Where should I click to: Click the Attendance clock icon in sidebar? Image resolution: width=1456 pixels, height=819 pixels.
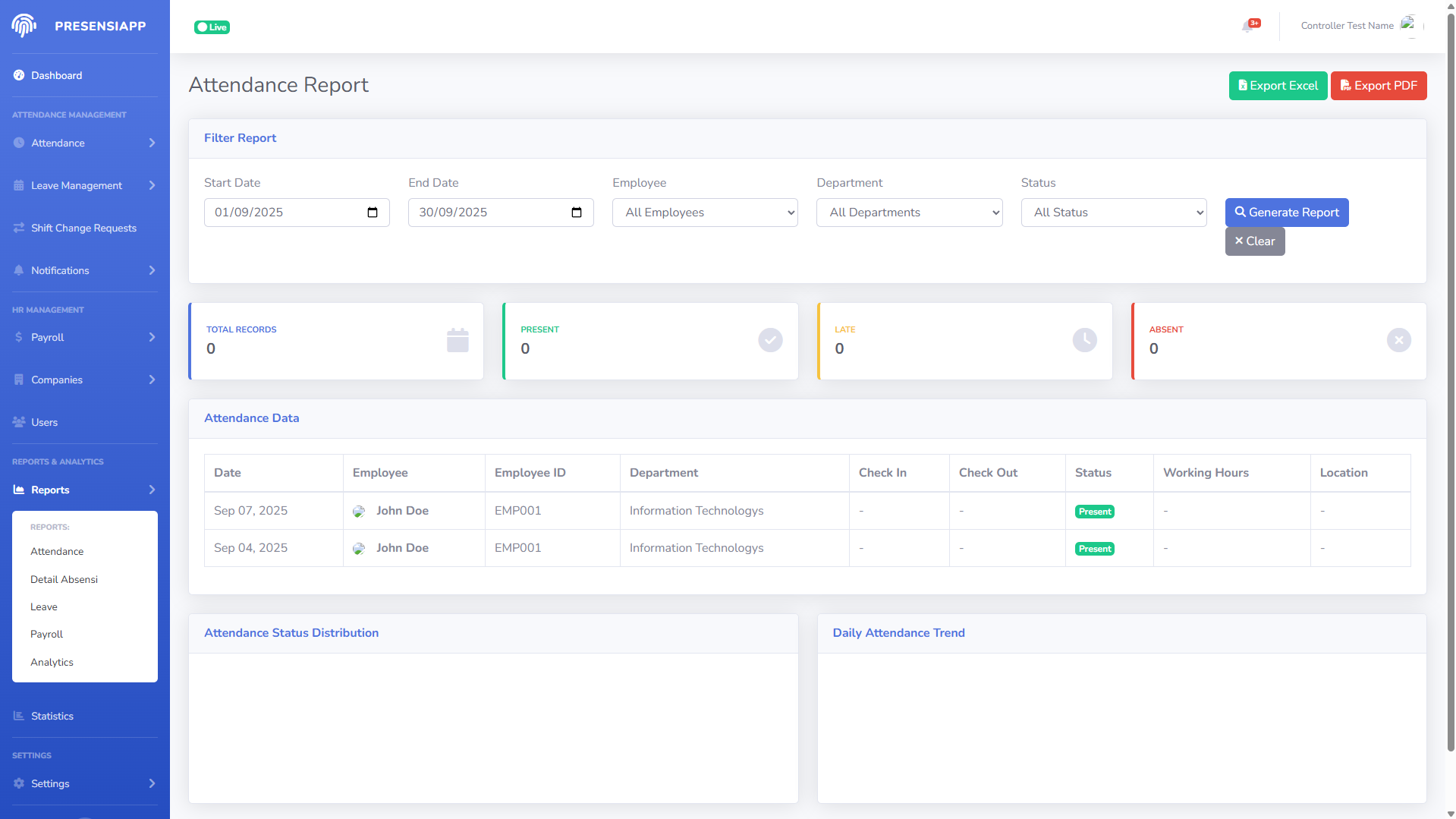[19, 143]
